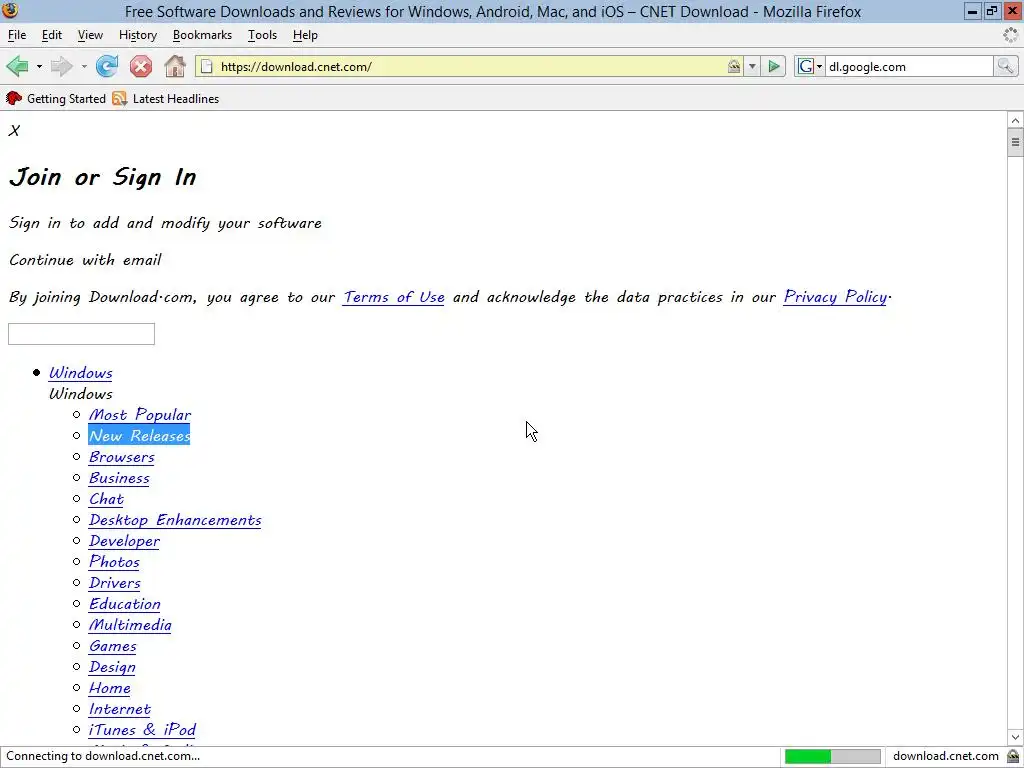Click the vertical scrollbar thumb
Image resolution: width=1024 pixels, height=768 pixels.
tap(1015, 142)
